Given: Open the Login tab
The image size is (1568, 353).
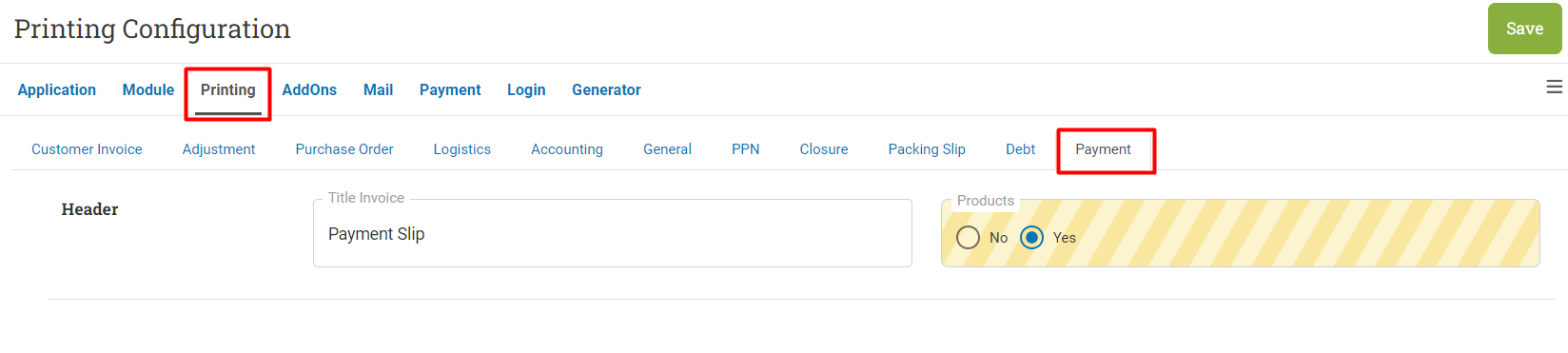Looking at the screenshot, I should (526, 89).
